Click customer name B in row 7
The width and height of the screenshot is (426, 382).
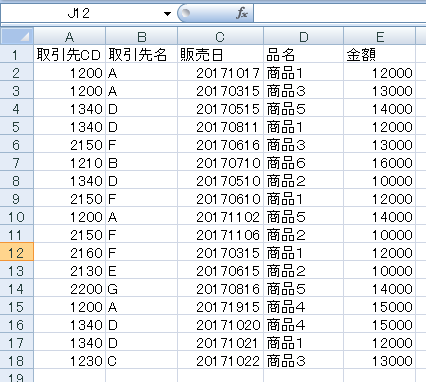tap(142, 163)
